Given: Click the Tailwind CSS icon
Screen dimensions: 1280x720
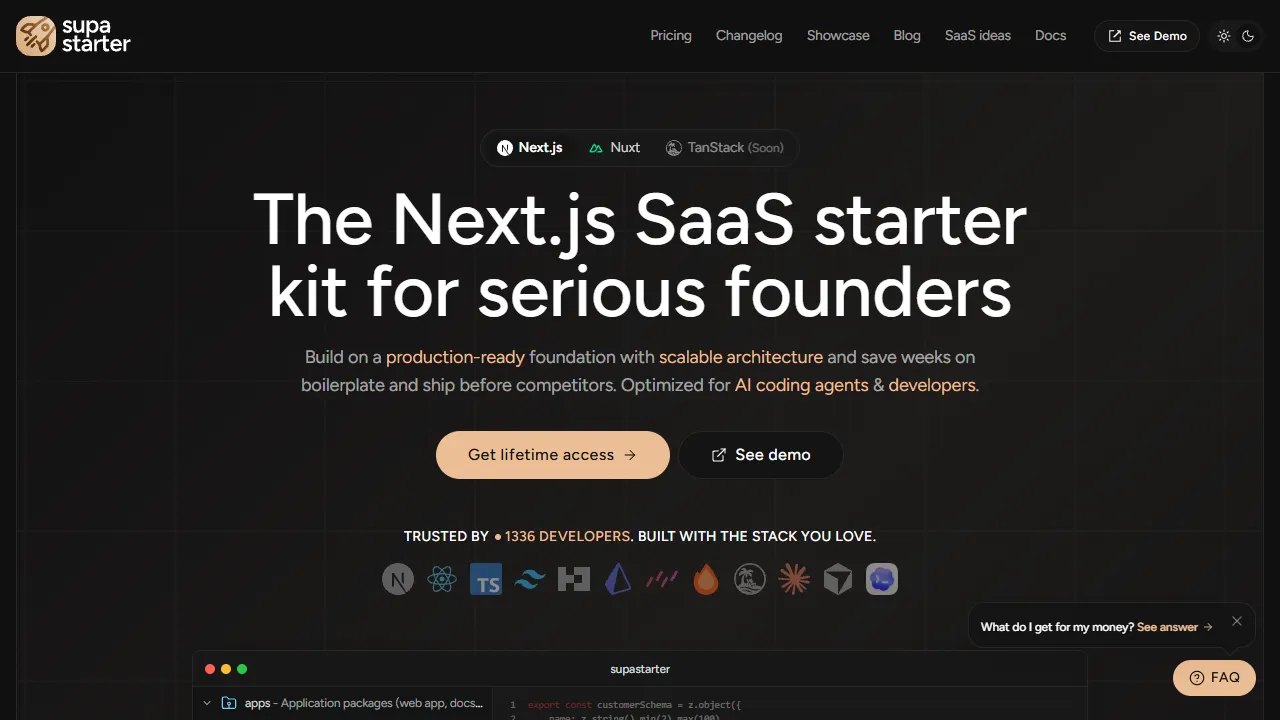Looking at the screenshot, I should [x=529, y=579].
